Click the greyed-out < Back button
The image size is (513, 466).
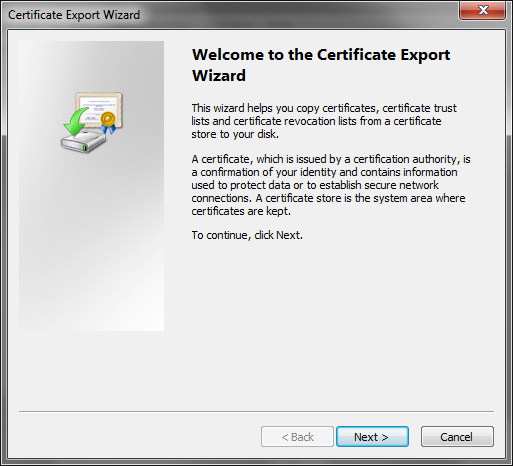coord(297,437)
